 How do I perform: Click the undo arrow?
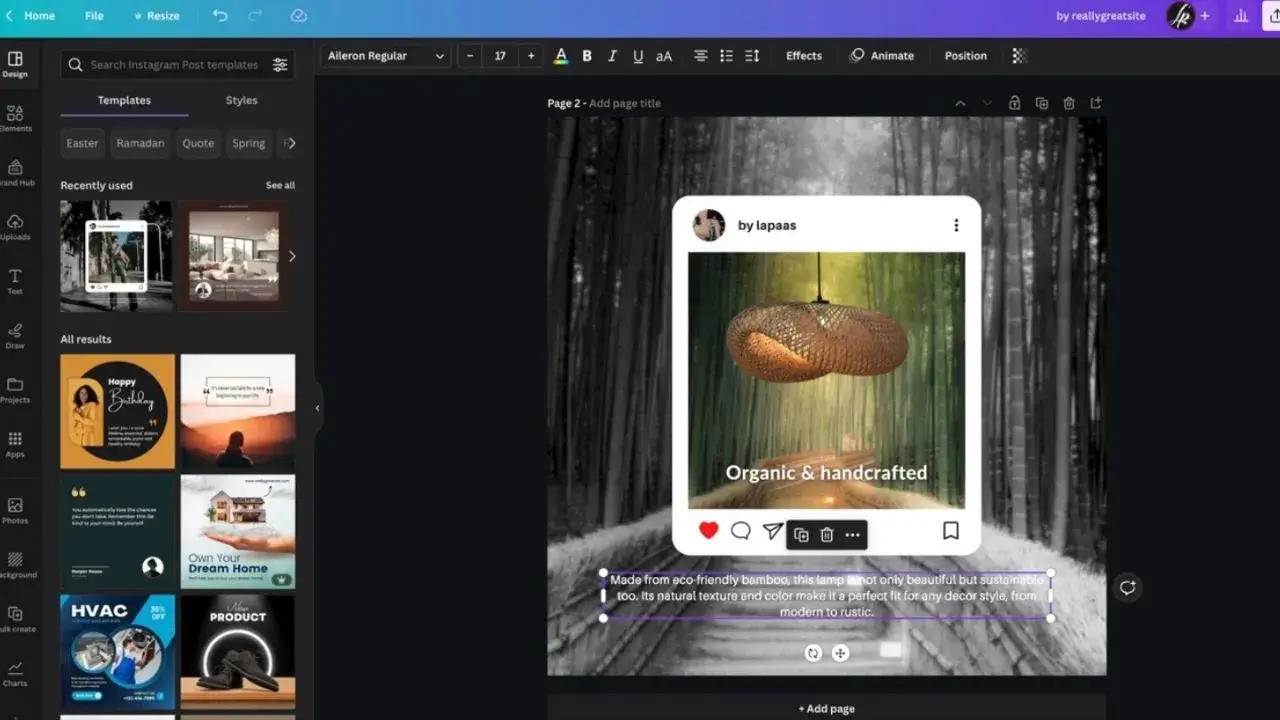pyautogui.click(x=220, y=16)
